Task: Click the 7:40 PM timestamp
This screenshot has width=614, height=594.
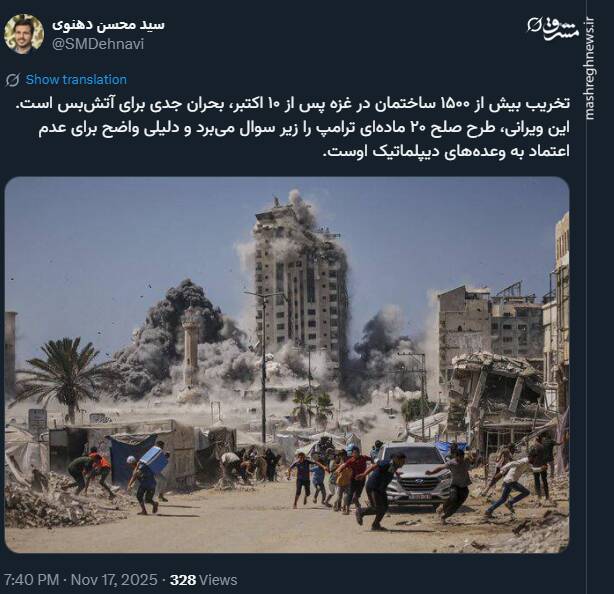Action: coord(31,580)
